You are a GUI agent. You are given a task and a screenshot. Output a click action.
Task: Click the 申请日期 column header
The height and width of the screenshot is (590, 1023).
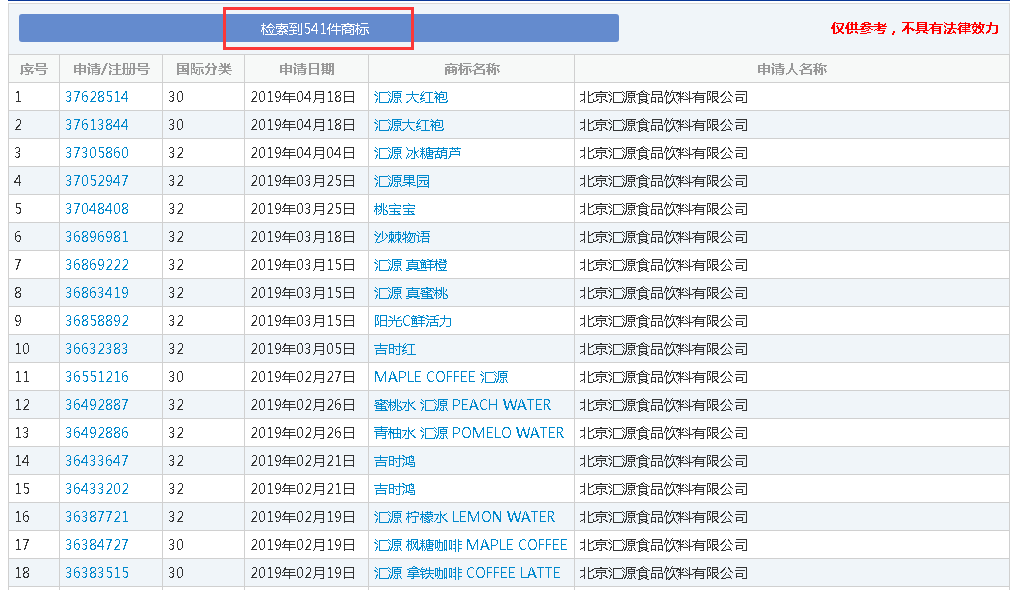click(x=307, y=69)
